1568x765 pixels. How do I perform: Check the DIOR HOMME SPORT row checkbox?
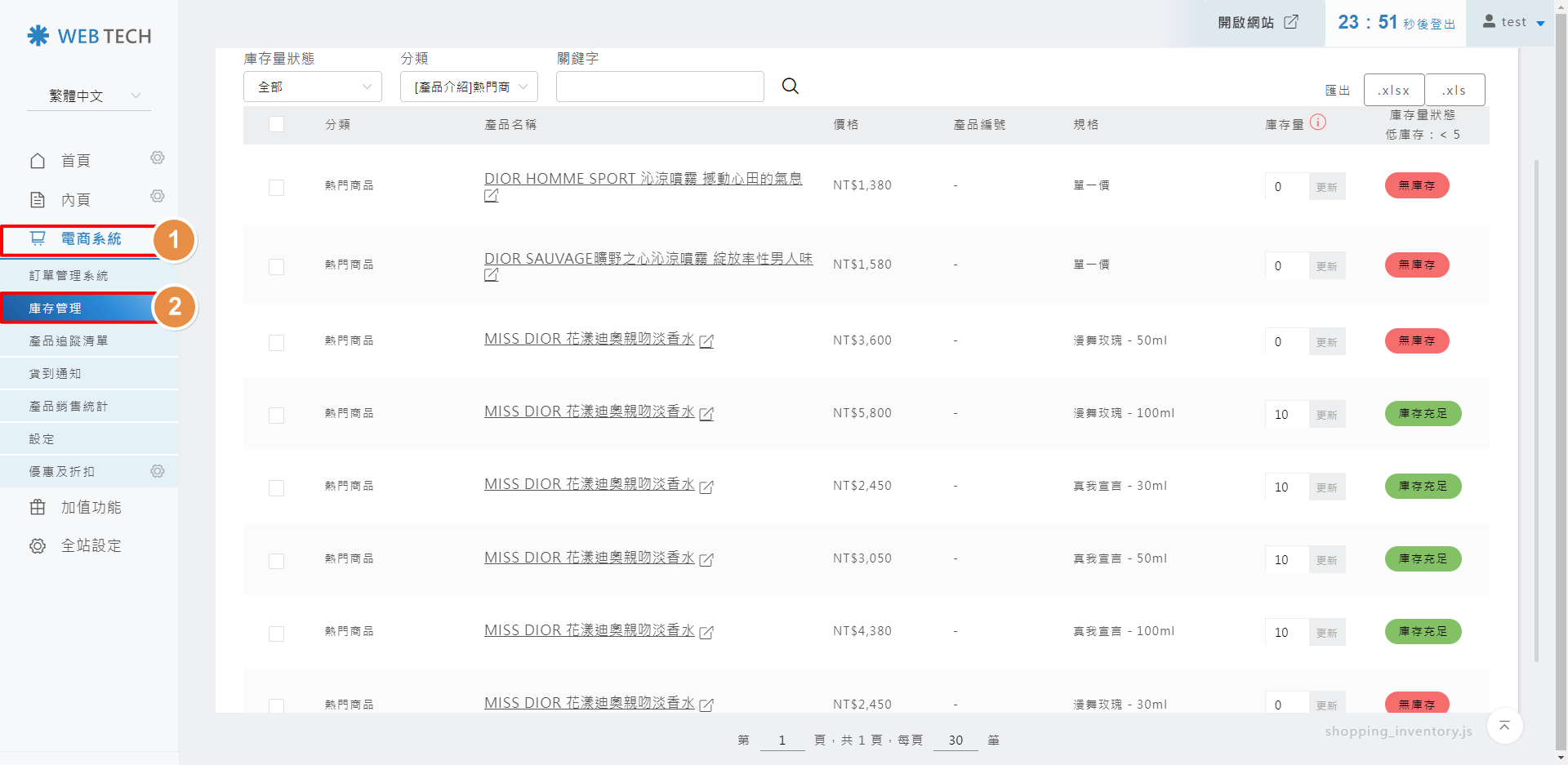[x=277, y=187]
